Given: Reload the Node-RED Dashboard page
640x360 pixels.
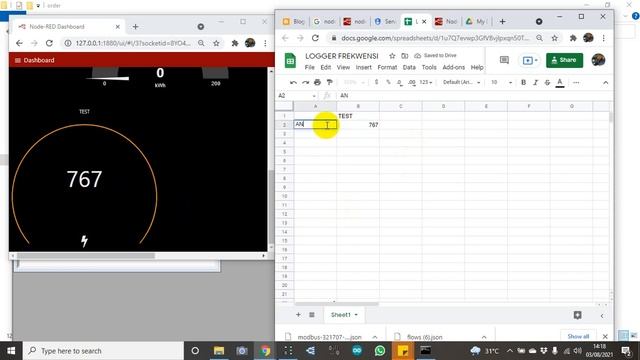Looking at the screenshot, I should coord(49,43).
